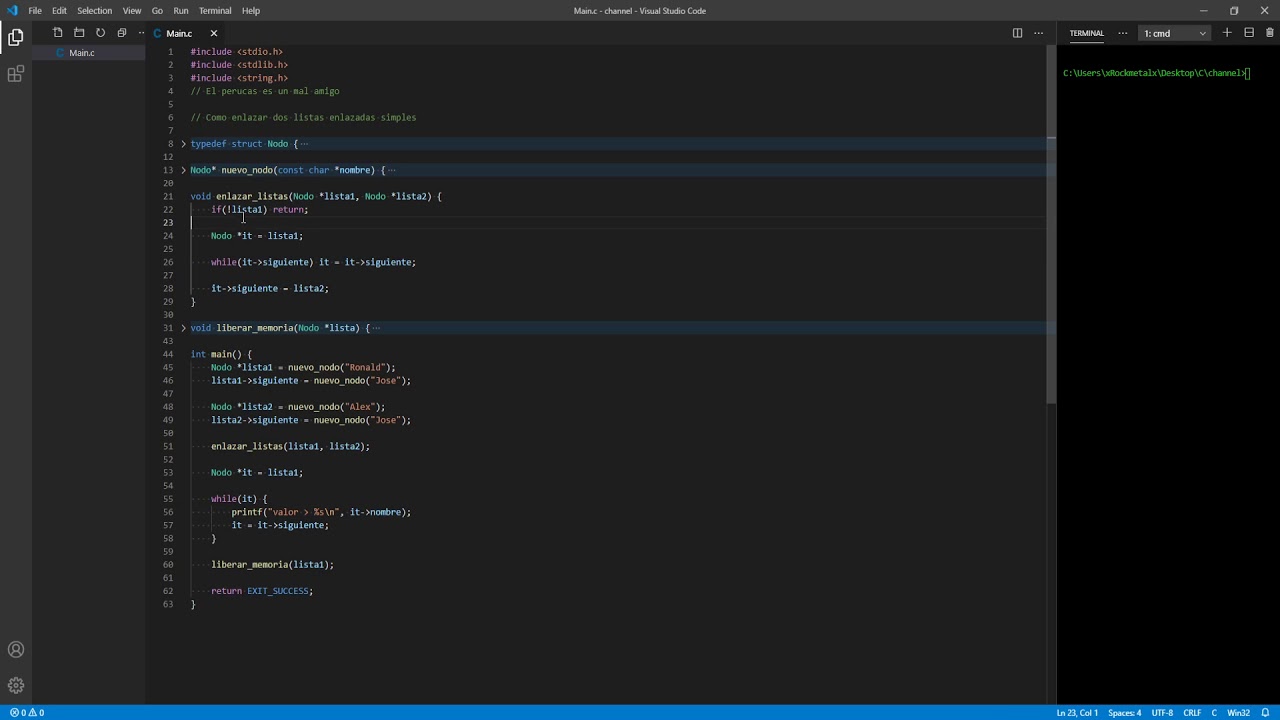This screenshot has height=720, width=1280.
Task: Click line number 44 in the gutter
Action: coord(168,354)
